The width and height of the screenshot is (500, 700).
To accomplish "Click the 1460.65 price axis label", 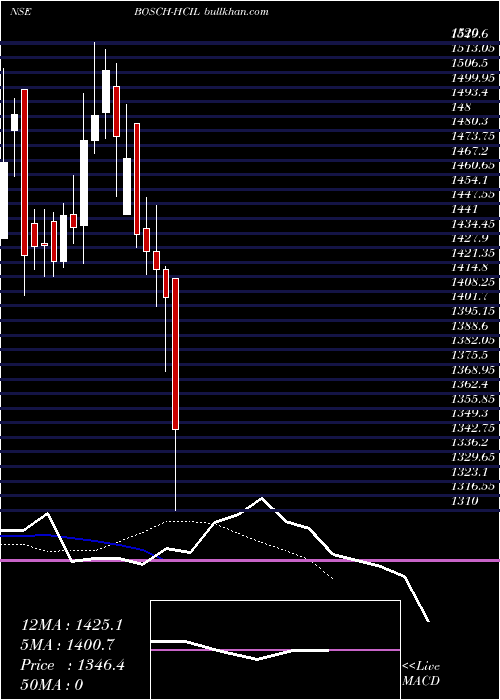I will tap(473, 165).
